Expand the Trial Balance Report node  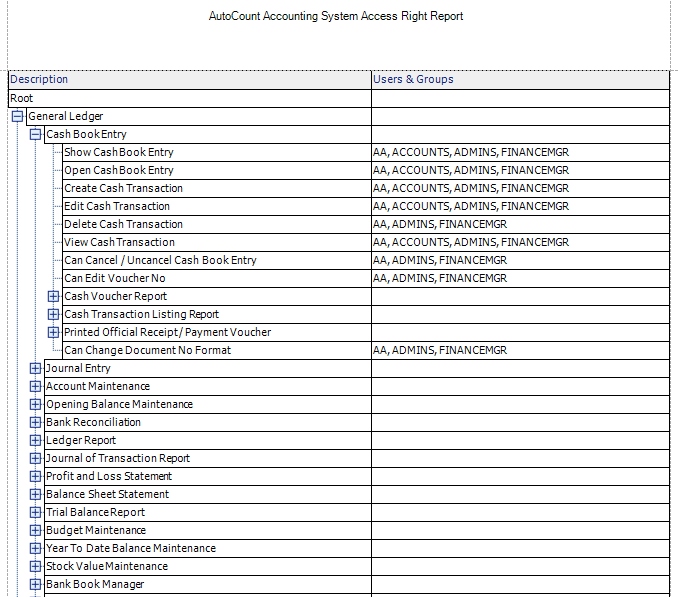point(35,512)
